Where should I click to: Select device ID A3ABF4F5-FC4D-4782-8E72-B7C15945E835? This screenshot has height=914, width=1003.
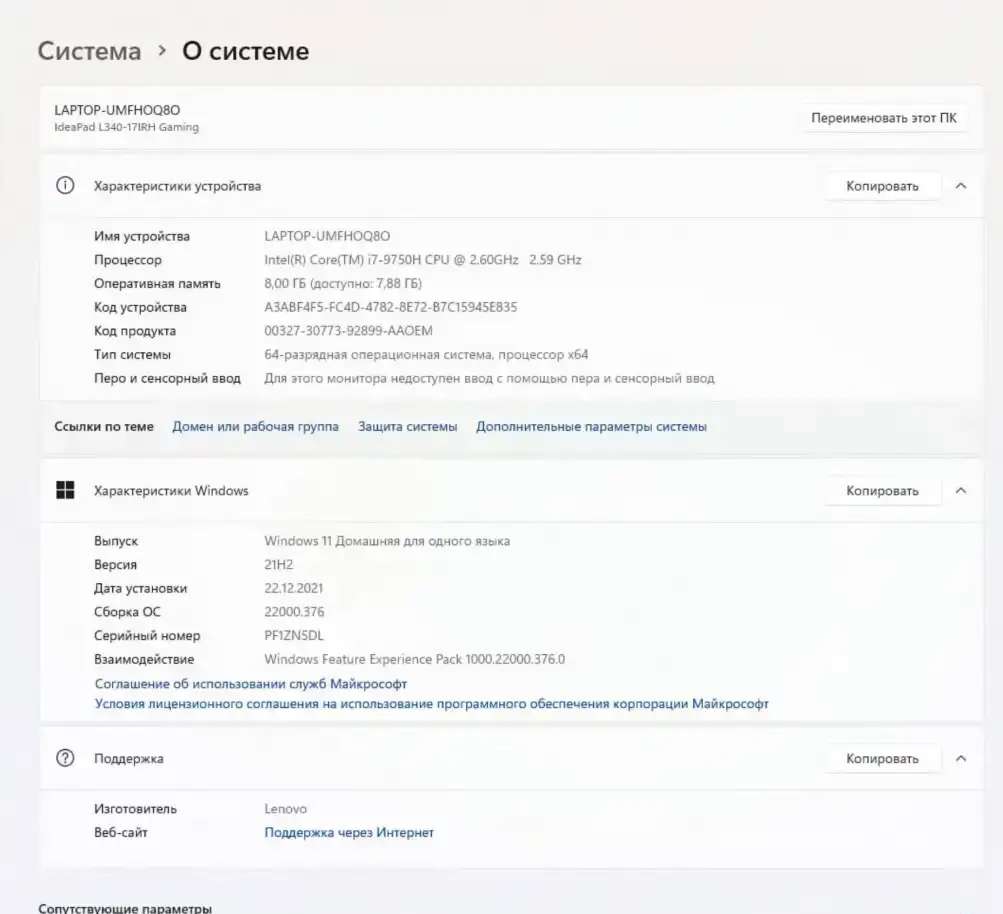(390, 307)
